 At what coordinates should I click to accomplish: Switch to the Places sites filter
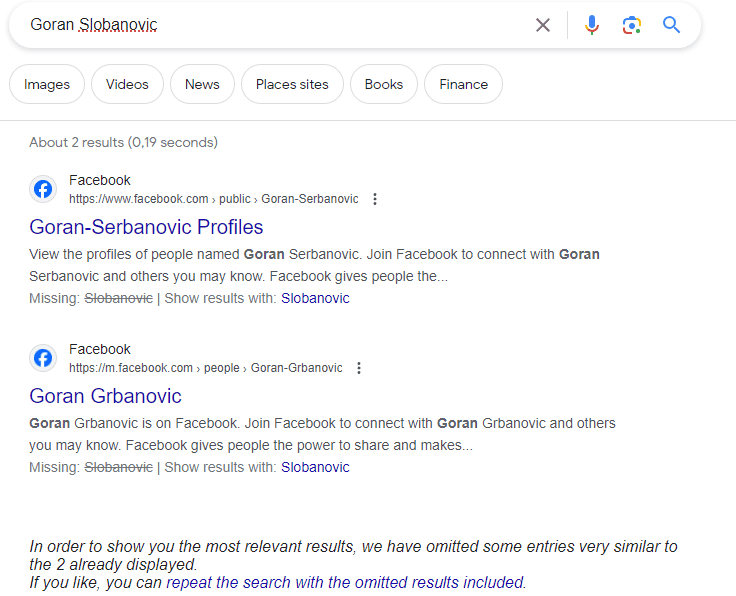[292, 84]
